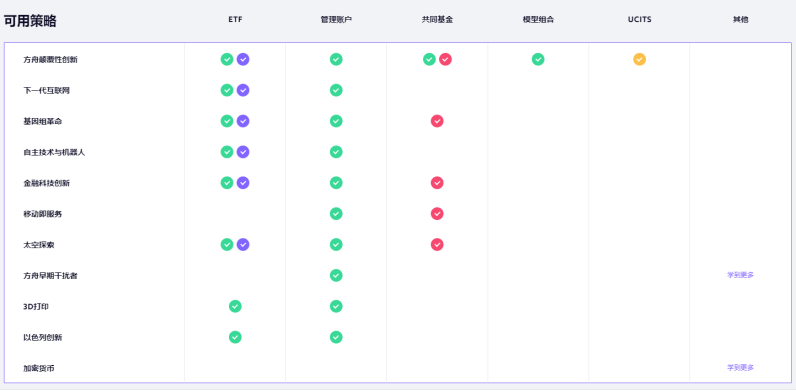This screenshot has width=796, height=392.
Task: Click the 管理账户 check for 3D打印
Action: click(x=336, y=306)
